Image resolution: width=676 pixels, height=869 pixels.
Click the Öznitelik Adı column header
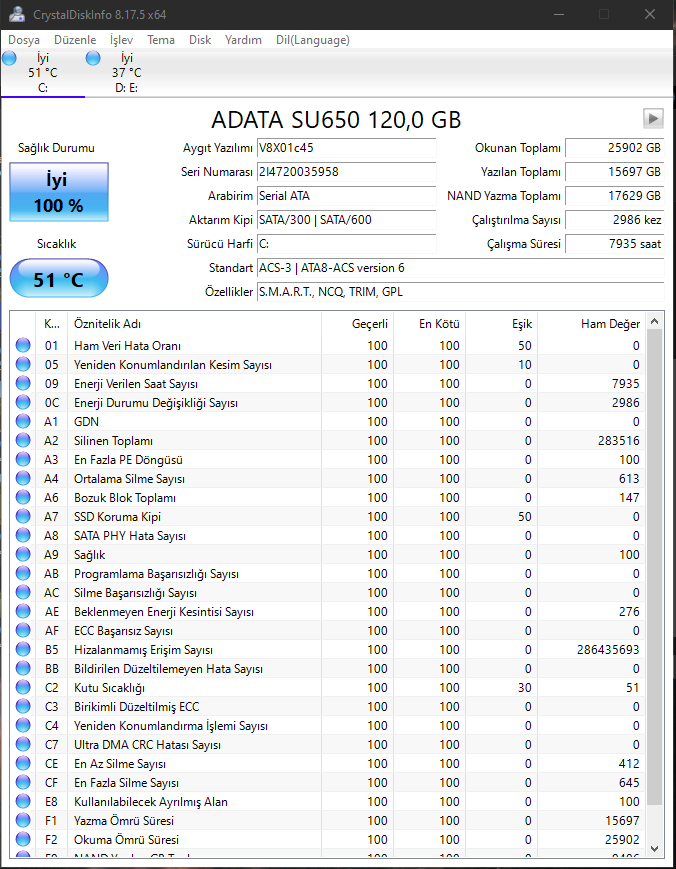click(x=193, y=324)
